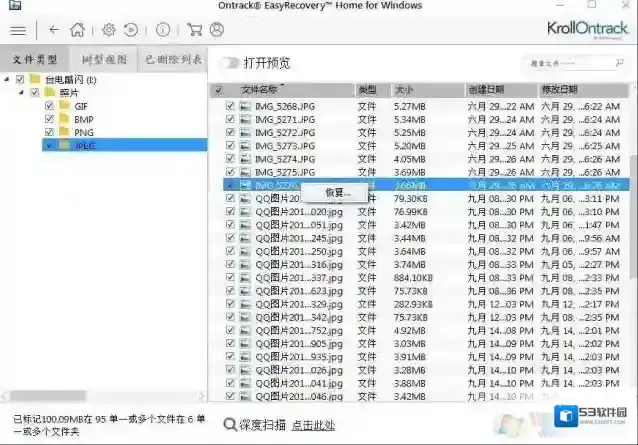The image size is (638, 445).
Task: Toggle the 打开预览 preview switch
Action: click(230, 63)
